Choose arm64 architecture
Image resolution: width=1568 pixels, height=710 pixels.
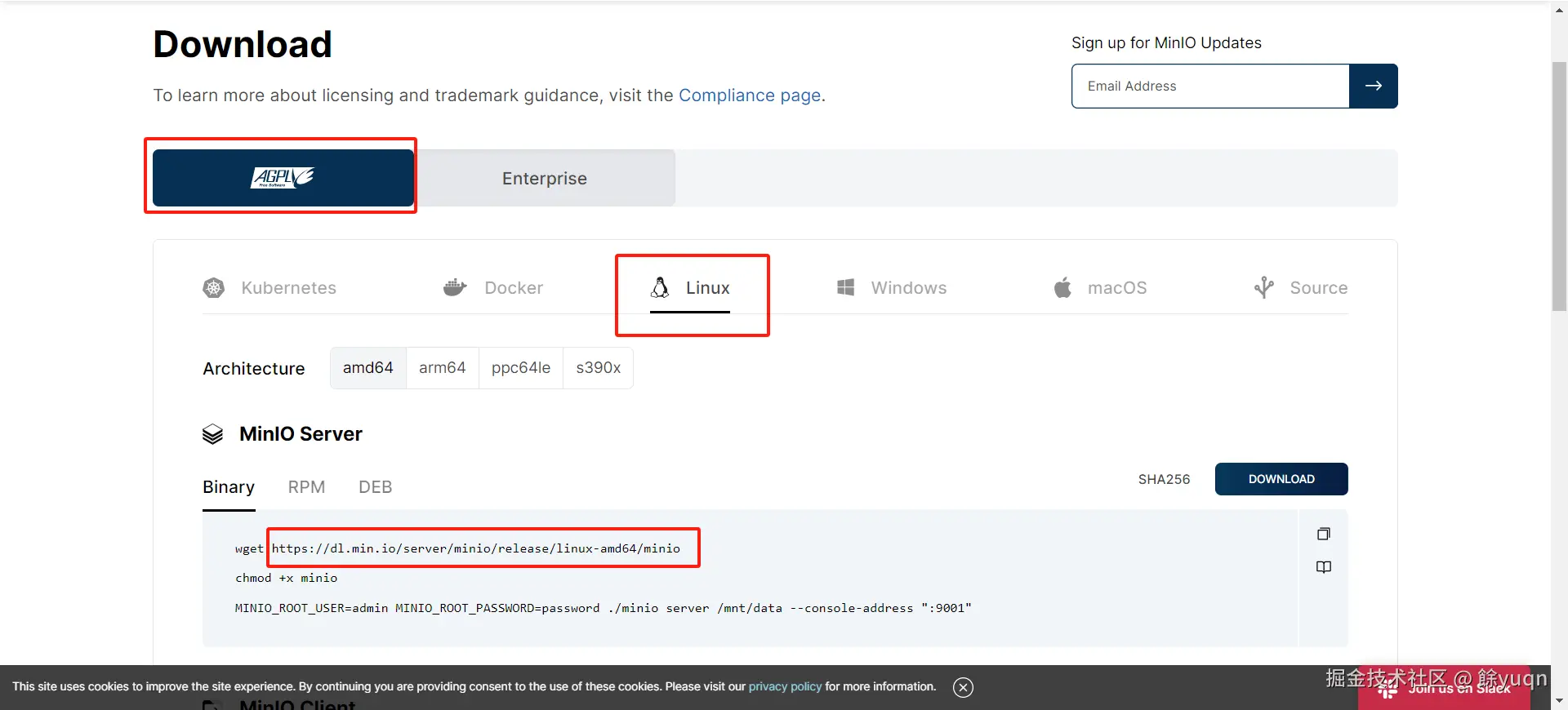(443, 368)
